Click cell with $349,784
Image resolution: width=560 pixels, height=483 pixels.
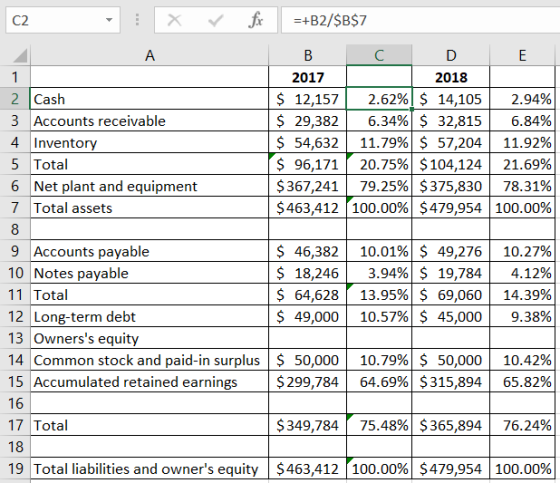[308, 425]
